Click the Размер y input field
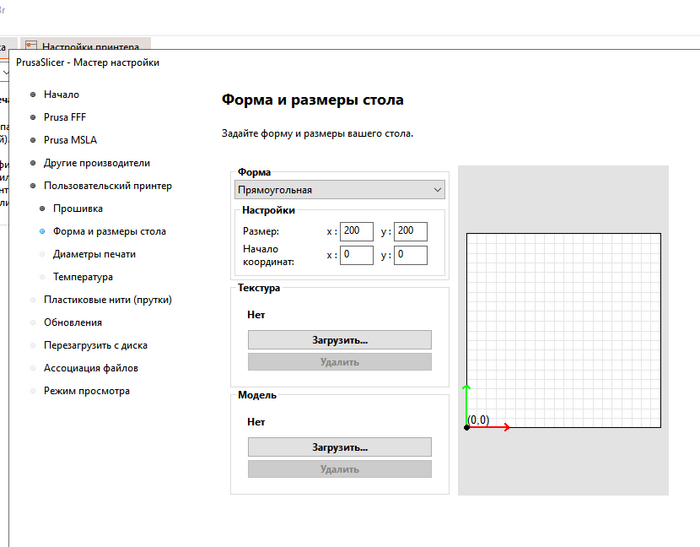Viewport: 700px width, 547px height. [410, 232]
